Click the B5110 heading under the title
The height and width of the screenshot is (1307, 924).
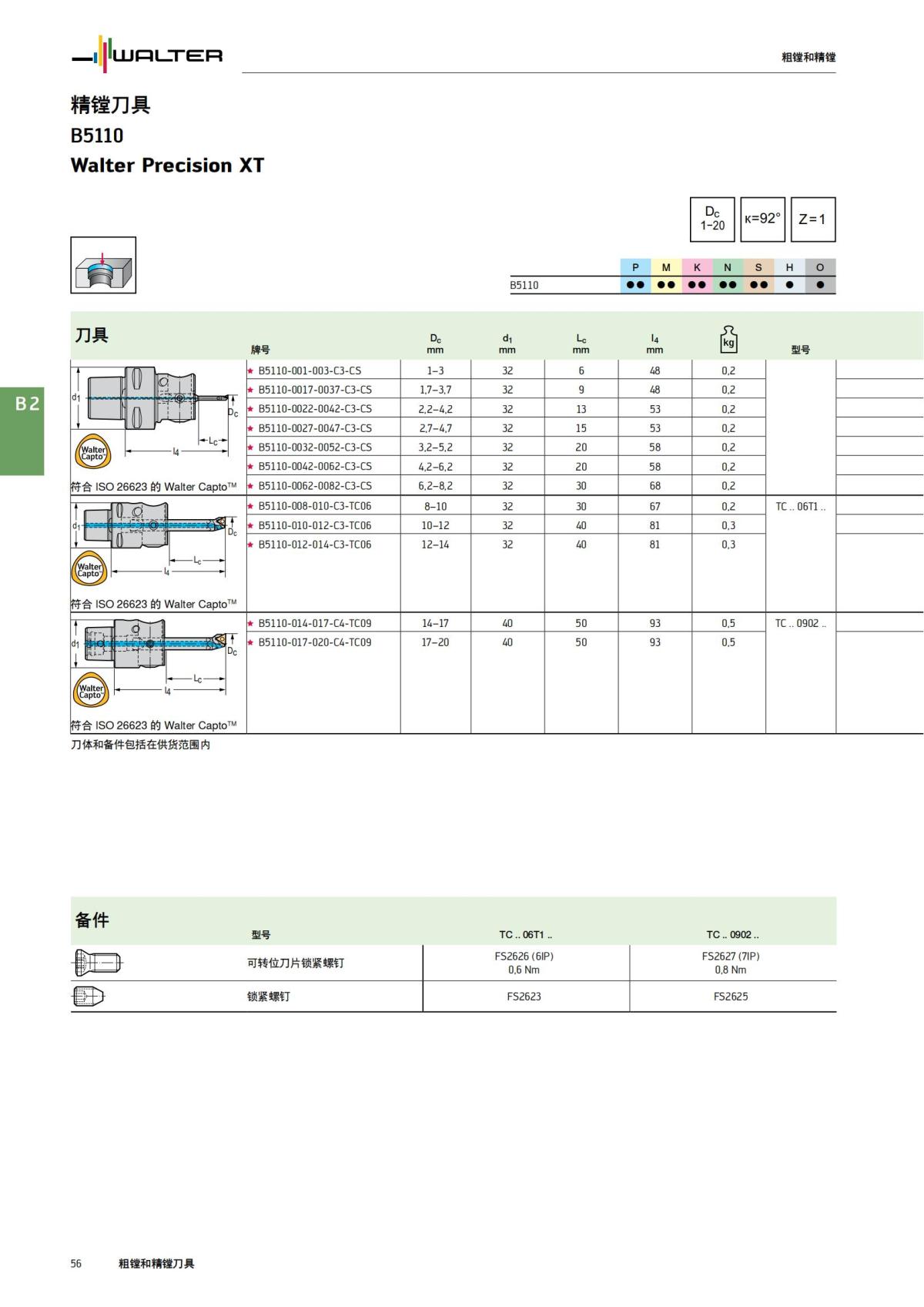click(x=97, y=136)
